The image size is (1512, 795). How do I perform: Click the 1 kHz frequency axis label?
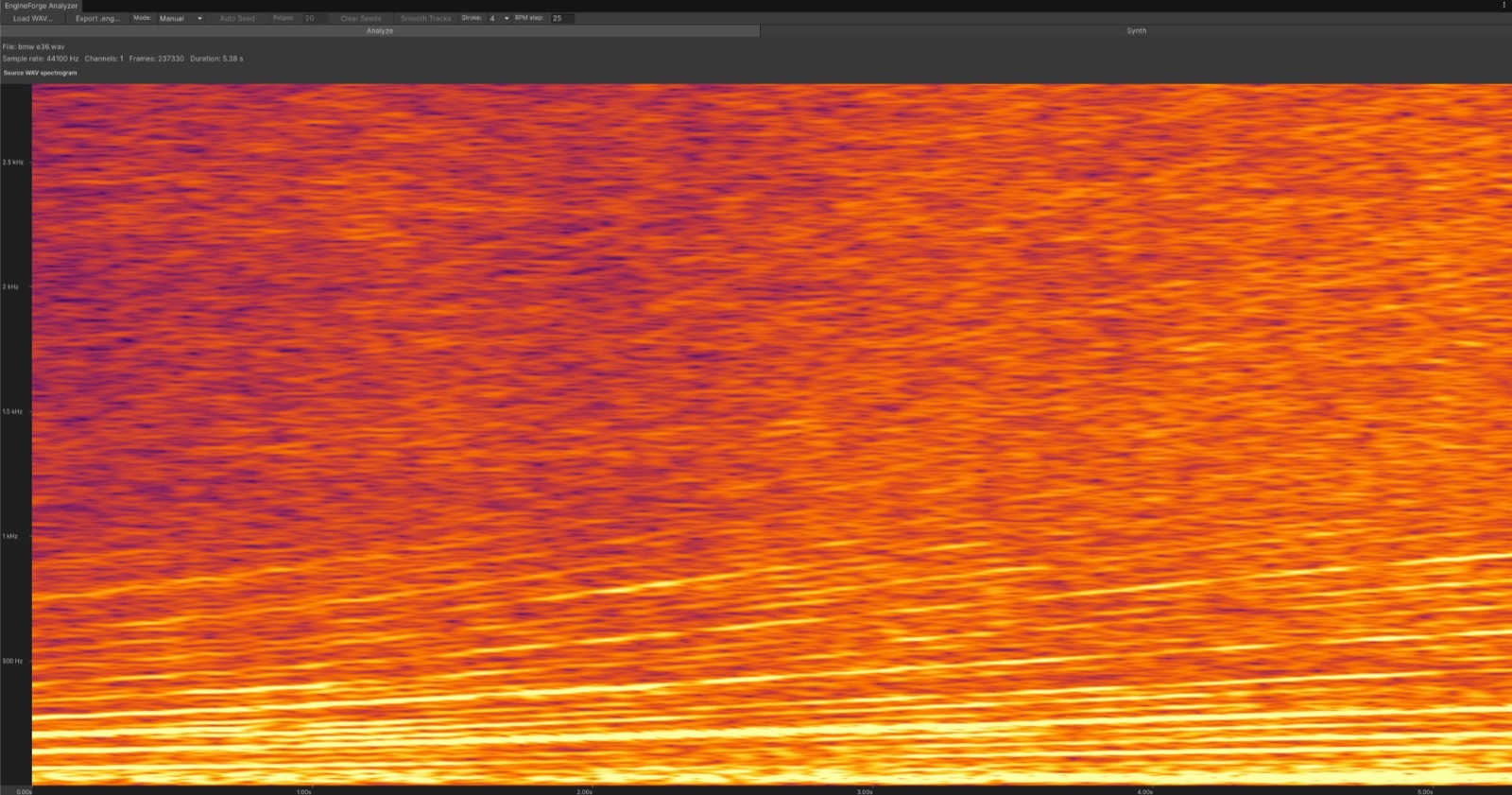(x=10, y=536)
